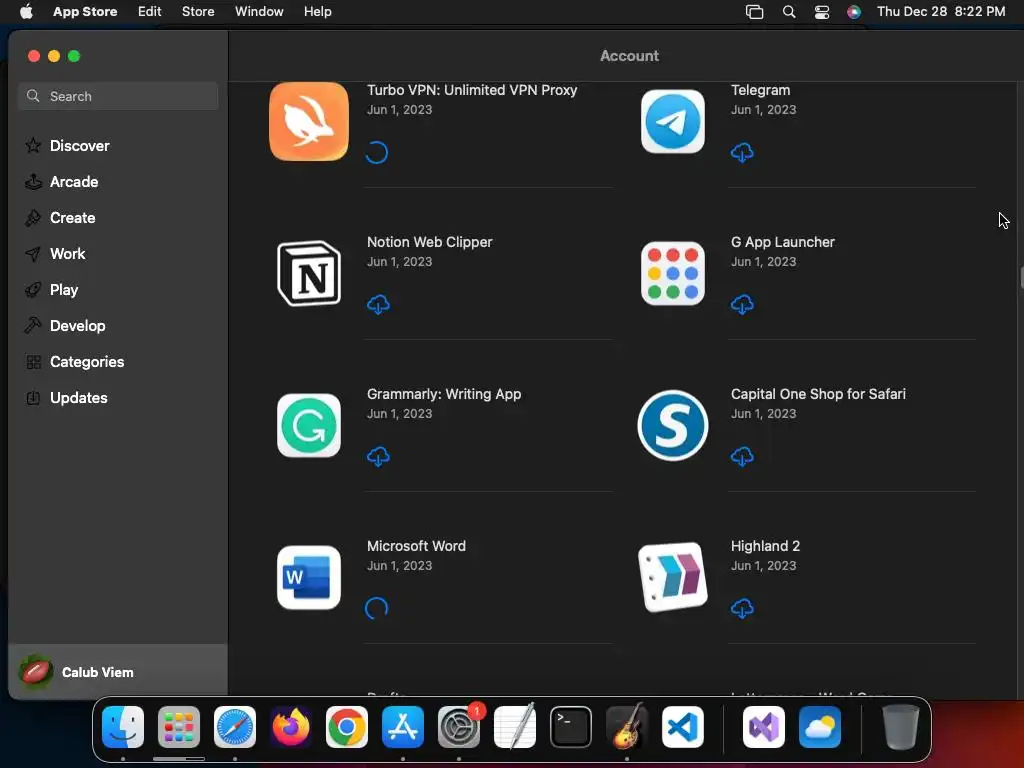Launch Visual Studio from the Dock

point(764,727)
